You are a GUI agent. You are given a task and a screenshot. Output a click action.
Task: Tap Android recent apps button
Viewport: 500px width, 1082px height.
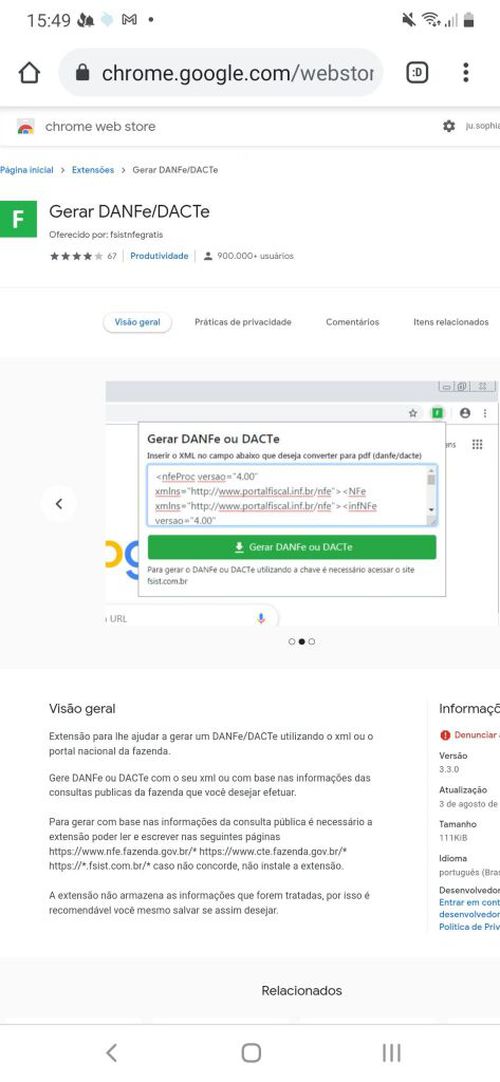coord(391,1052)
